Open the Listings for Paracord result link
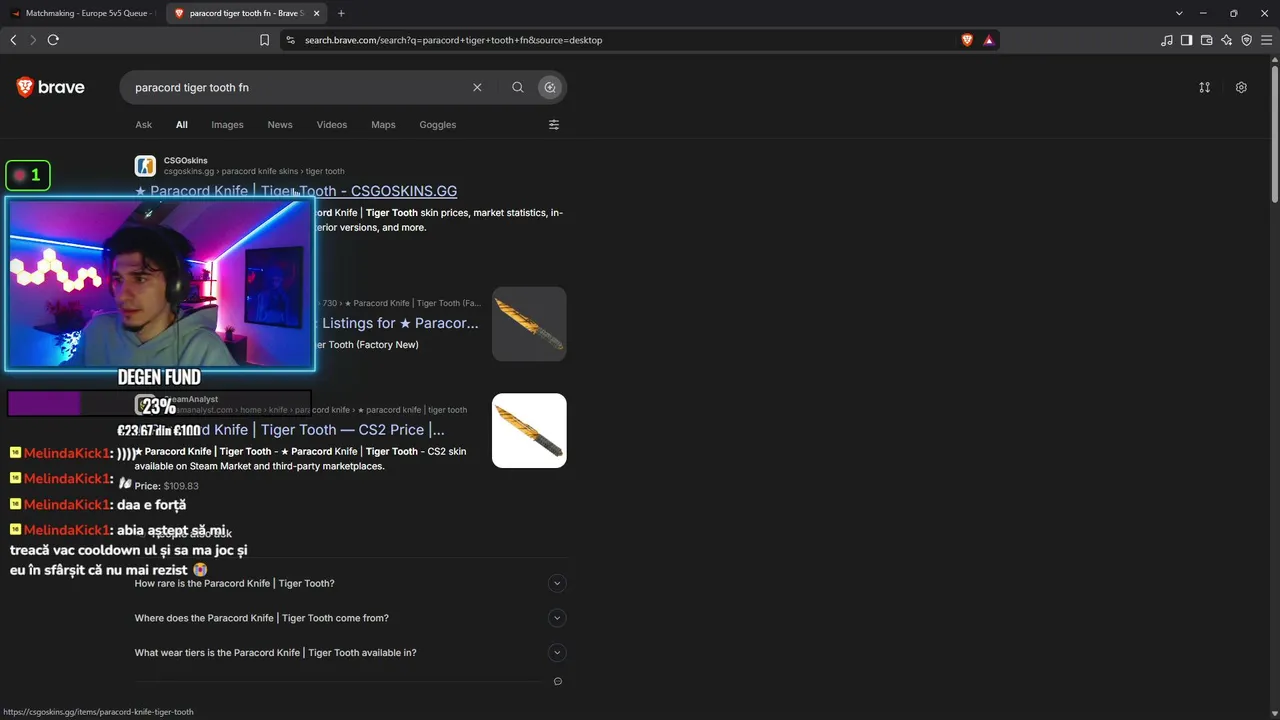Image resolution: width=1280 pixels, height=720 pixels. click(400, 323)
